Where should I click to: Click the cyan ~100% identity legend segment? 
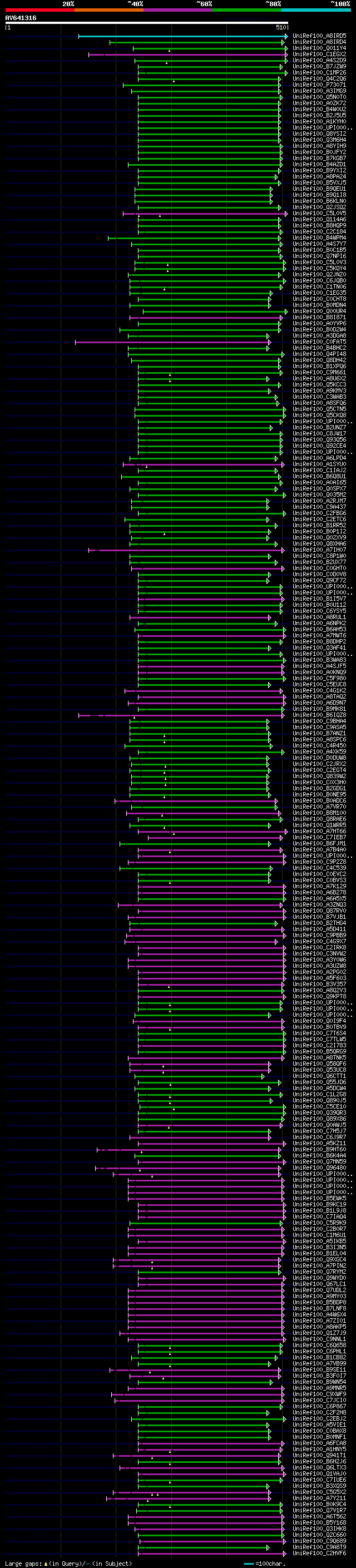316,10
